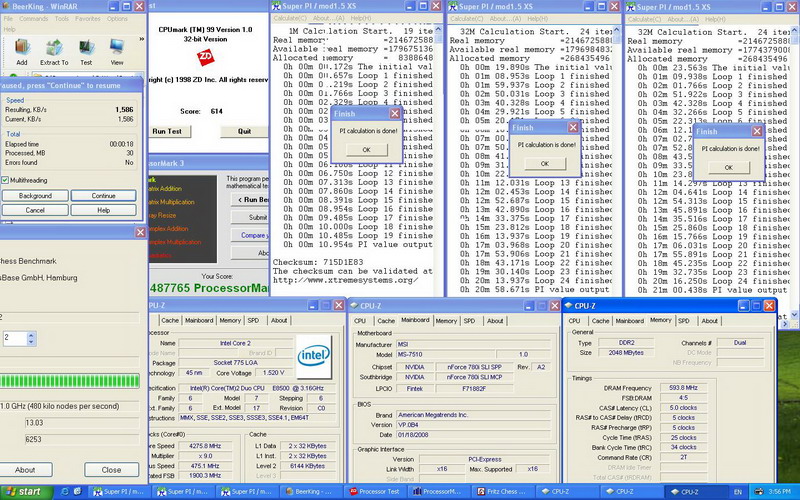Open Memory tab in MSI Mainboard CPU-Z window
The height and width of the screenshot is (500, 800).
[x=446, y=321]
